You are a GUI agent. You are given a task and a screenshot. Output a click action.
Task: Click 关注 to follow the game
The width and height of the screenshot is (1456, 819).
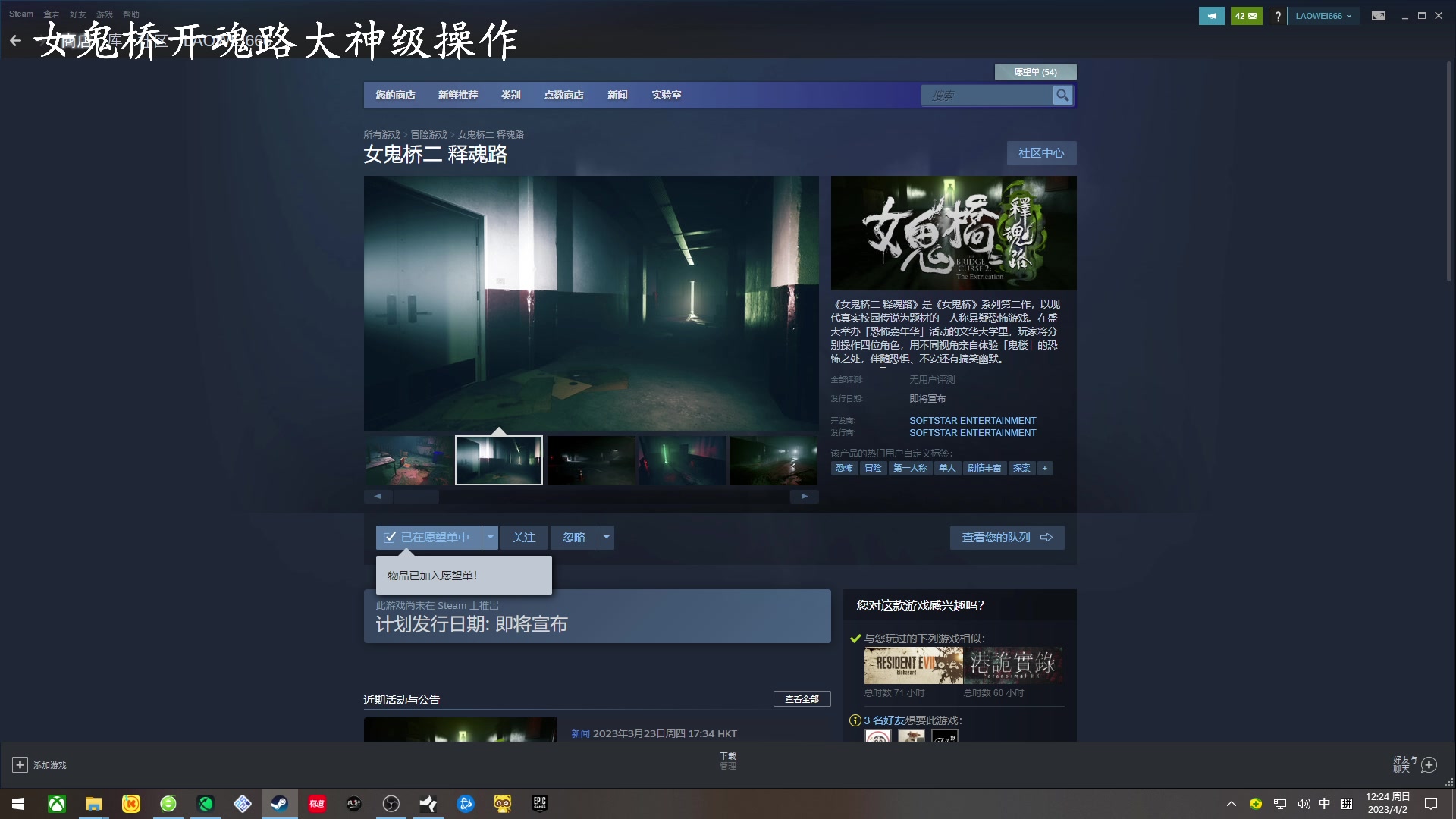pyautogui.click(x=524, y=537)
